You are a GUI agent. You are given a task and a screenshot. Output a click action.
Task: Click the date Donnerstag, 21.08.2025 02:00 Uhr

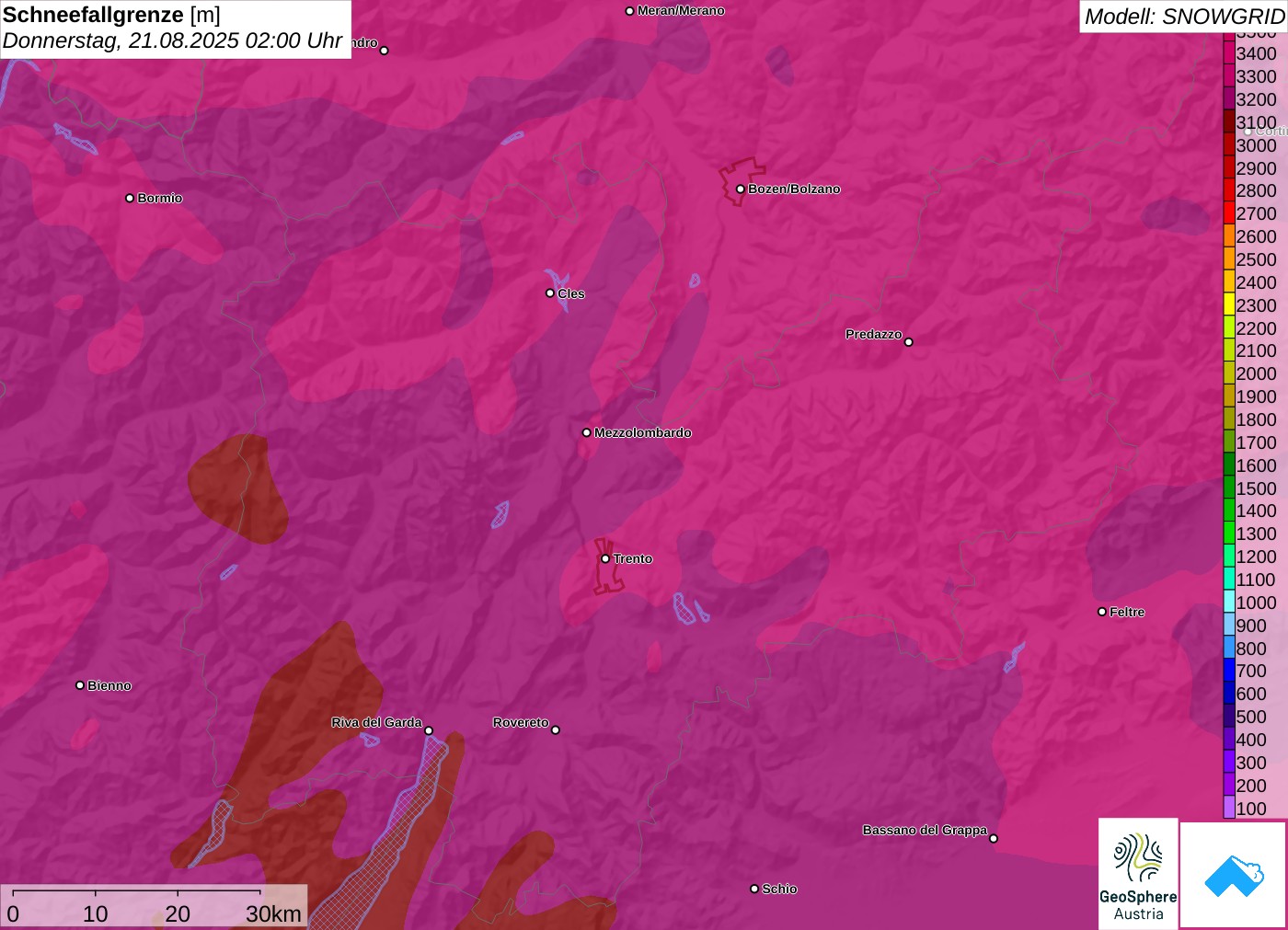coord(173,40)
